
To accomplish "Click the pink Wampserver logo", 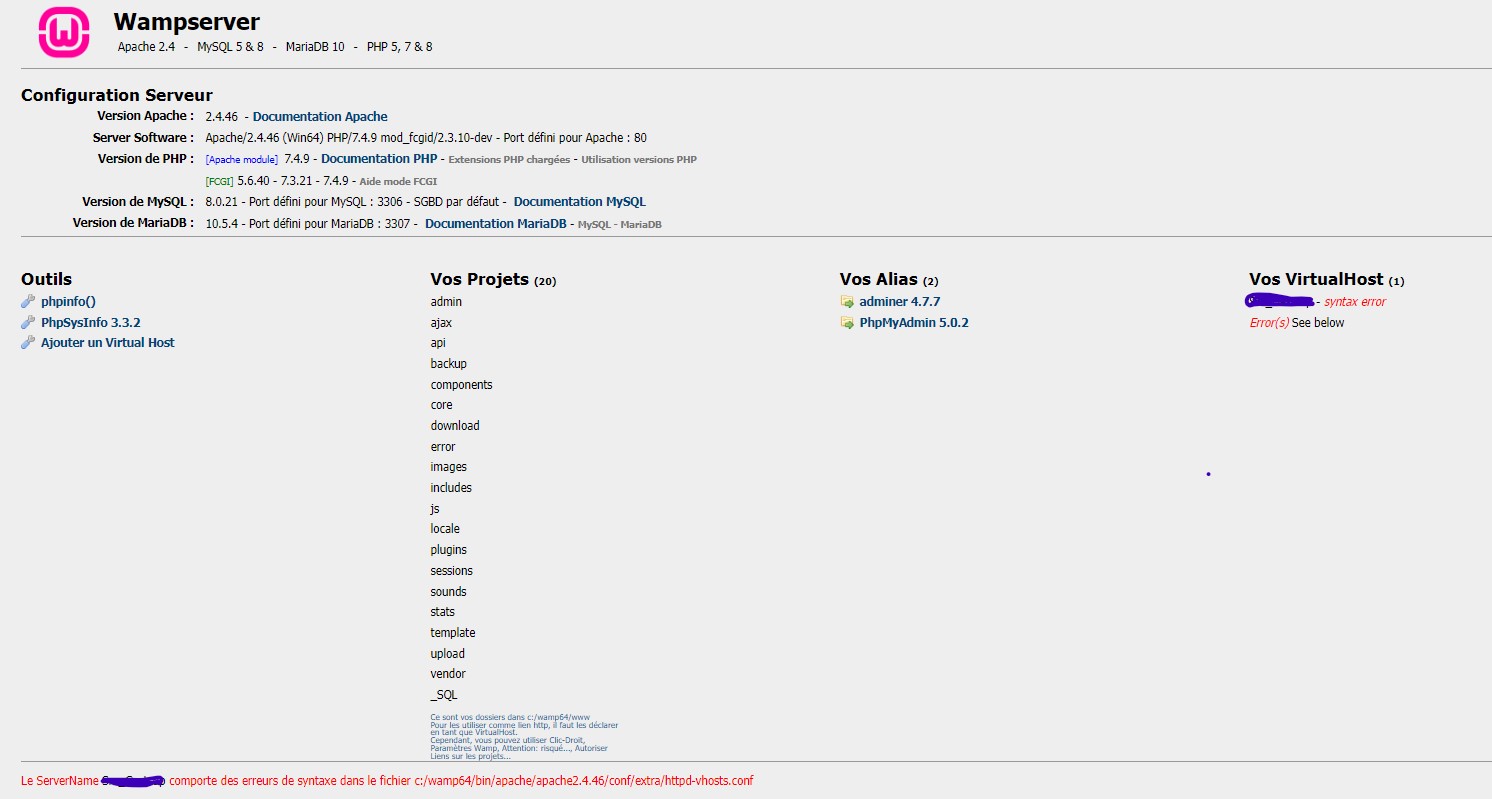I will coord(64,31).
